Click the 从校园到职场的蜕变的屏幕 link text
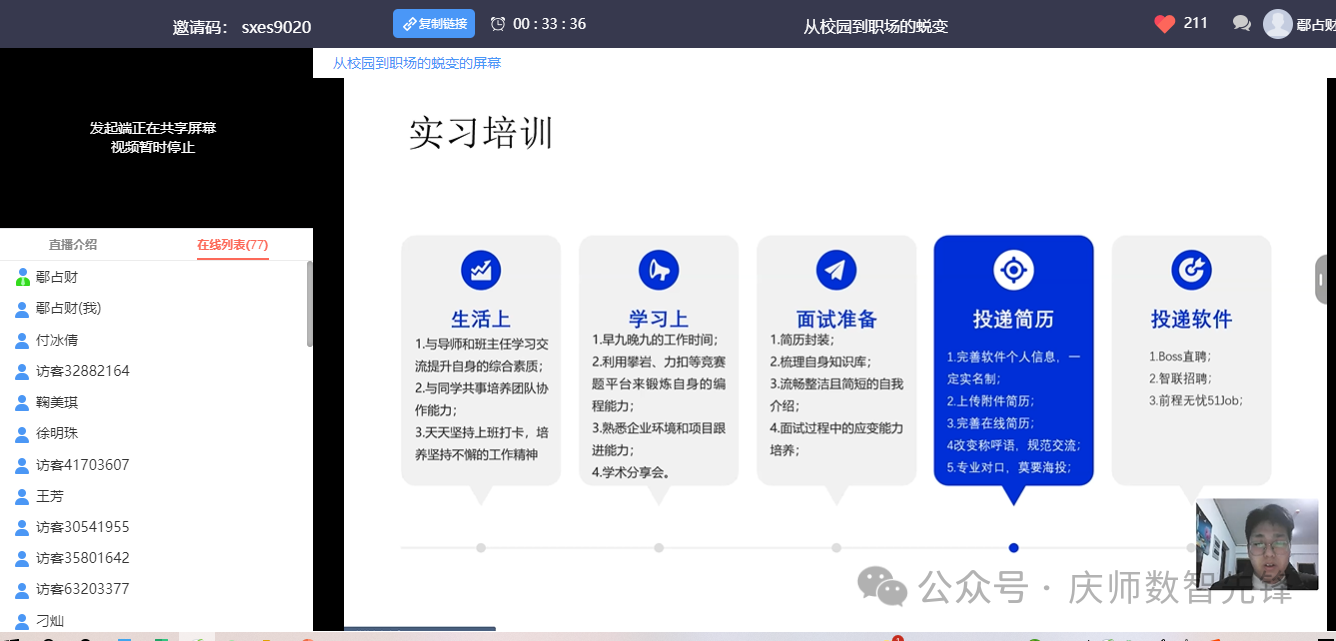Viewport: 1336px width, 641px height. [x=417, y=63]
